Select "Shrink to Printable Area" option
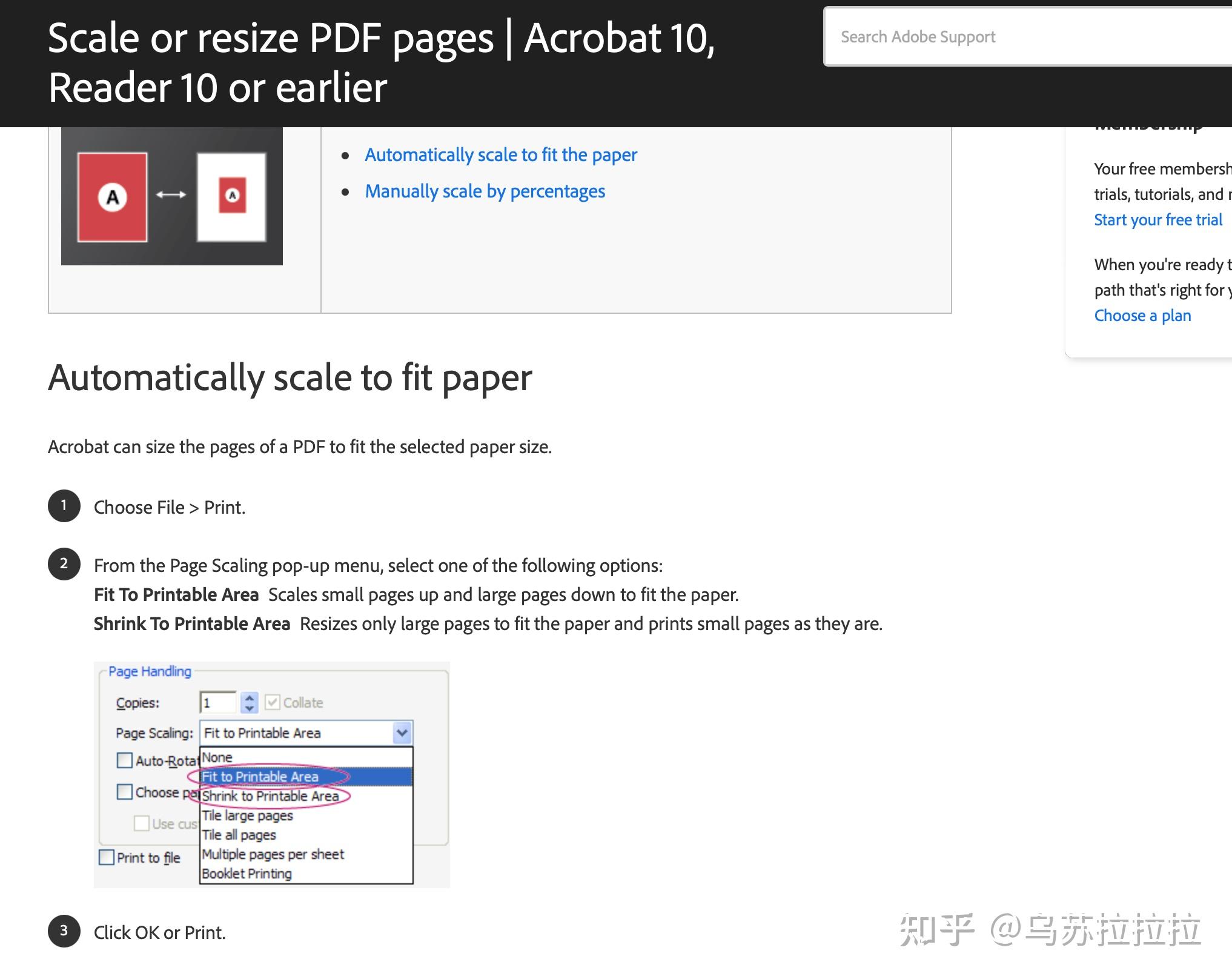The image size is (1232, 979). pyautogui.click(x=271, y=796)
